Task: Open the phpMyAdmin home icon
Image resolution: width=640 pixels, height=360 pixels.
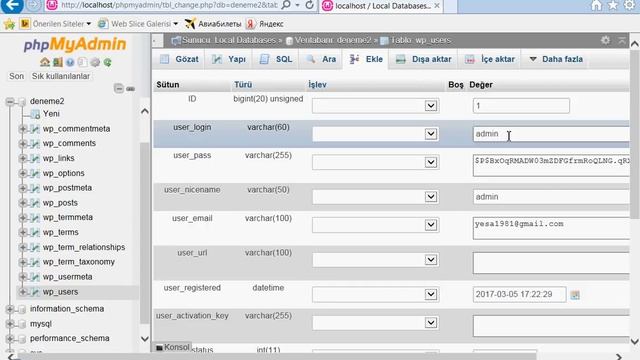Action: pos(44,62)
